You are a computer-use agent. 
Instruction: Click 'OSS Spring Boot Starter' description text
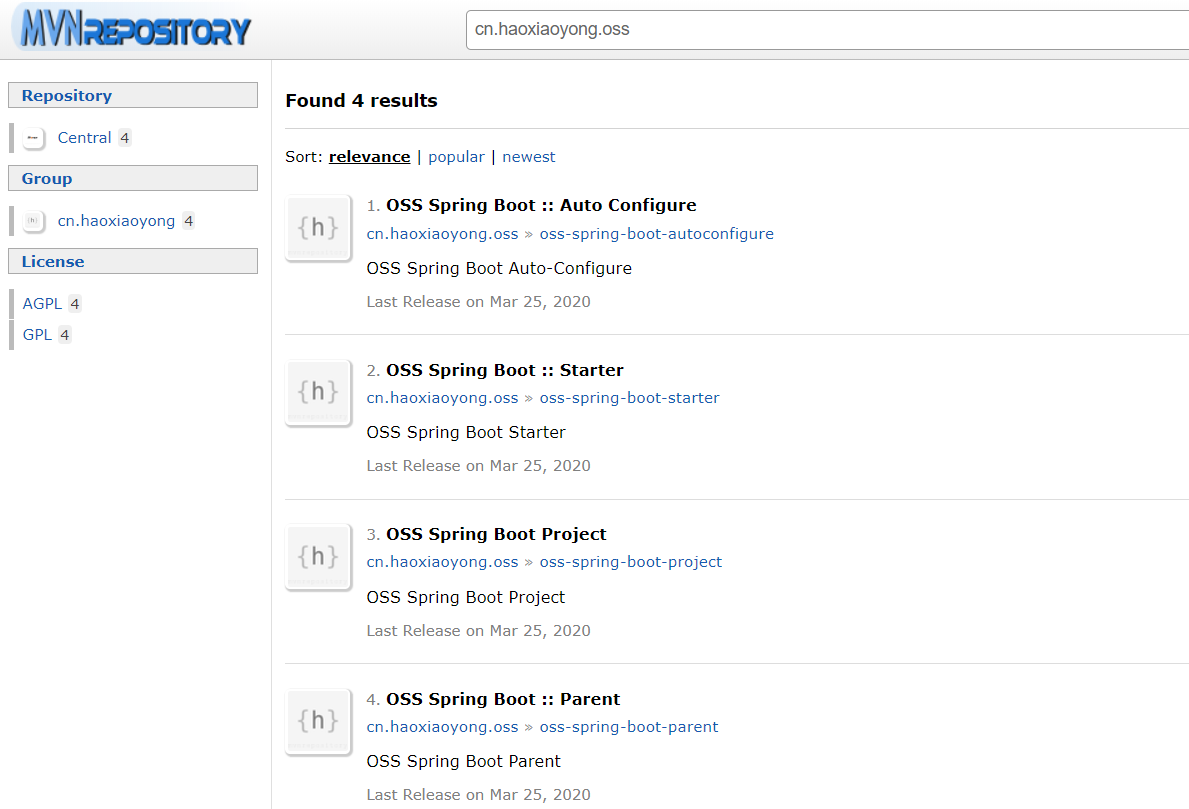466,432
